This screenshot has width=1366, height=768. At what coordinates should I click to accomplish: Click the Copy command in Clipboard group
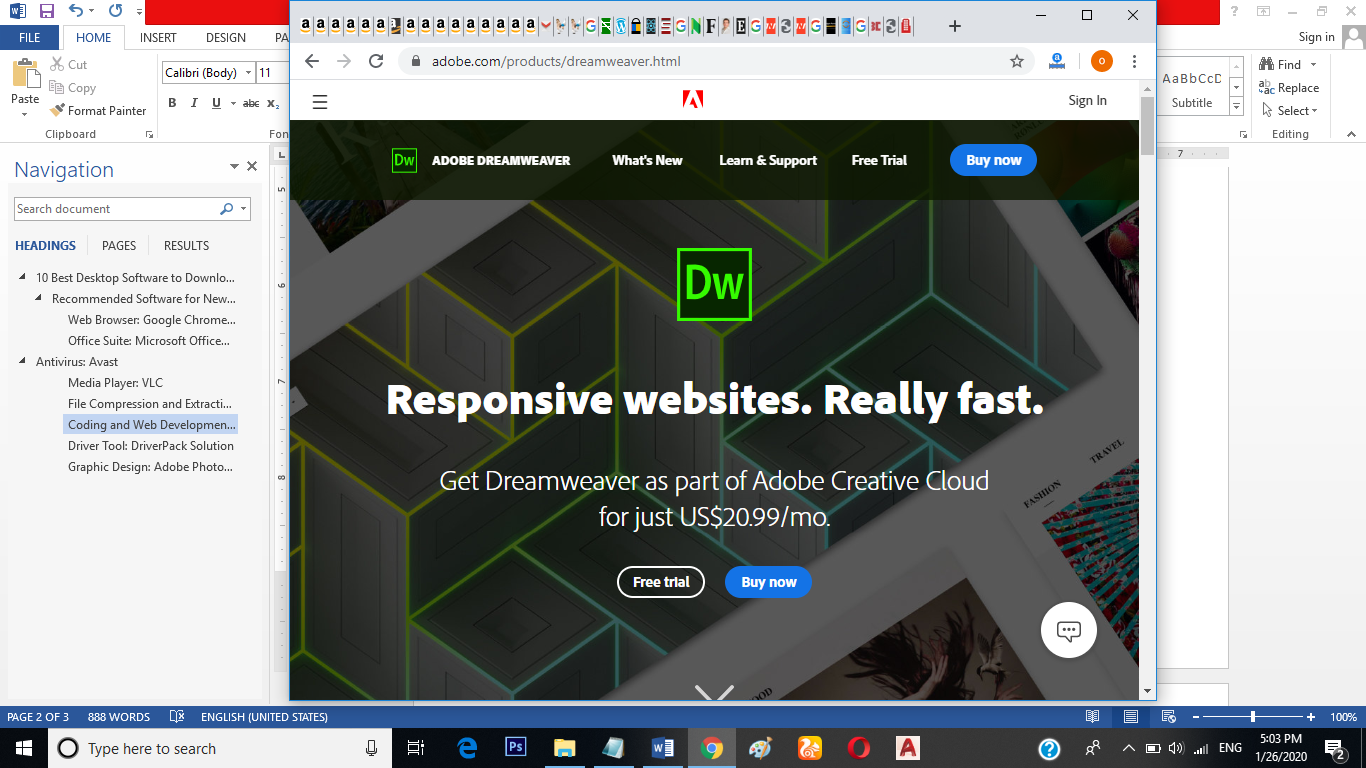(x=72, y=88)
